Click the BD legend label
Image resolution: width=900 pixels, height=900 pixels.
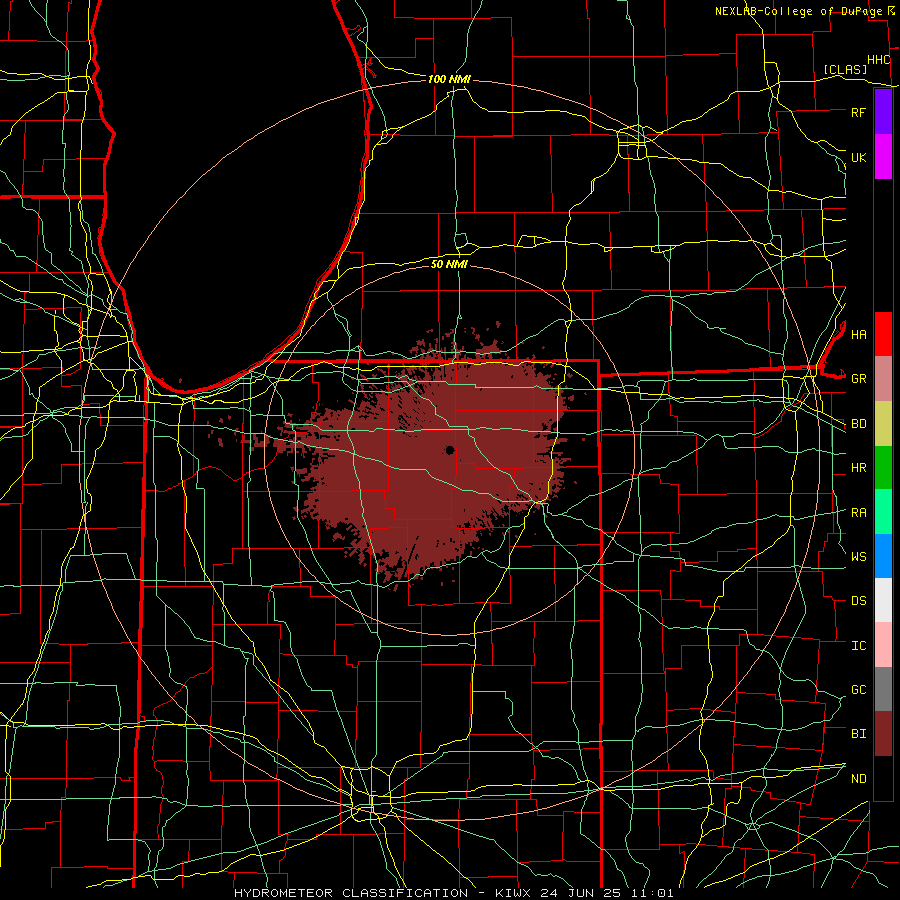pos(858,424)
